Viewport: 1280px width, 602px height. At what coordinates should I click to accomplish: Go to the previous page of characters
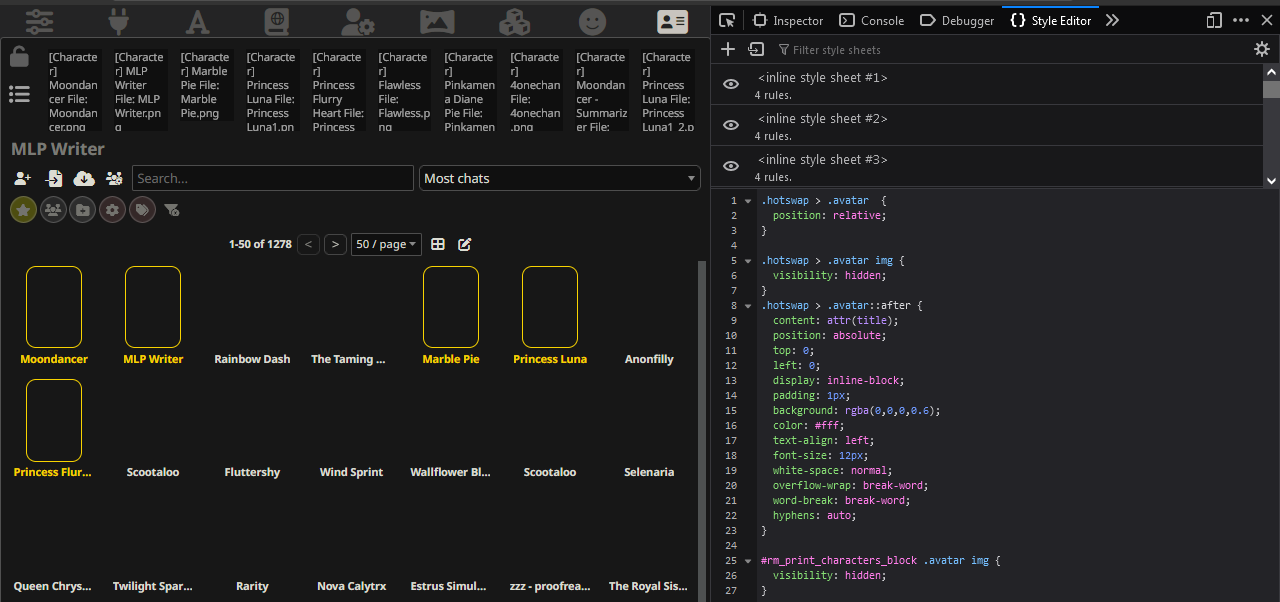(x=309, y=244)
